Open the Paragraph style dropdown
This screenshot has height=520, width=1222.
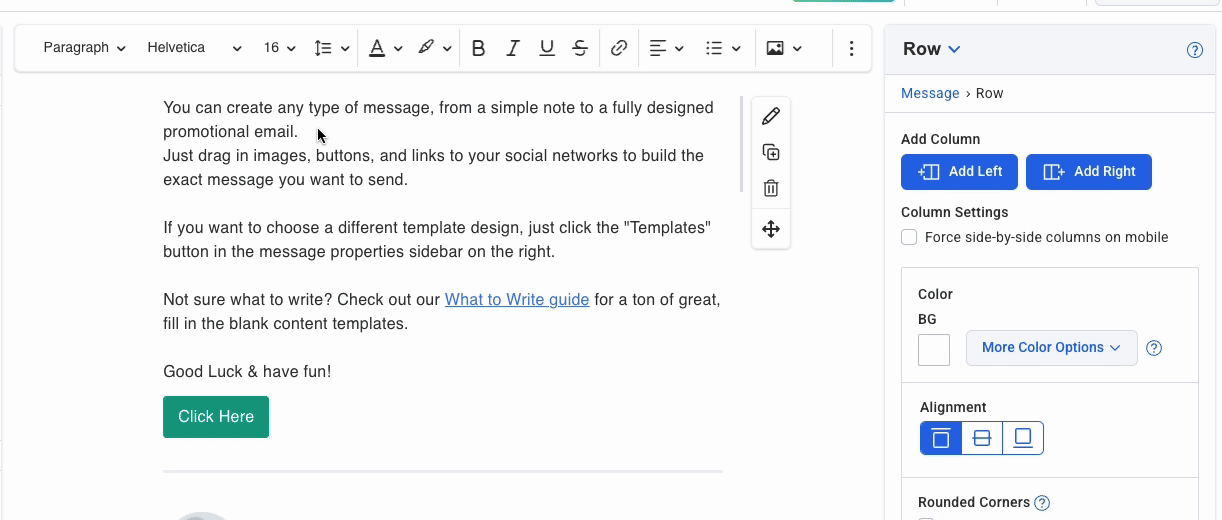click(x=84, y=48)
